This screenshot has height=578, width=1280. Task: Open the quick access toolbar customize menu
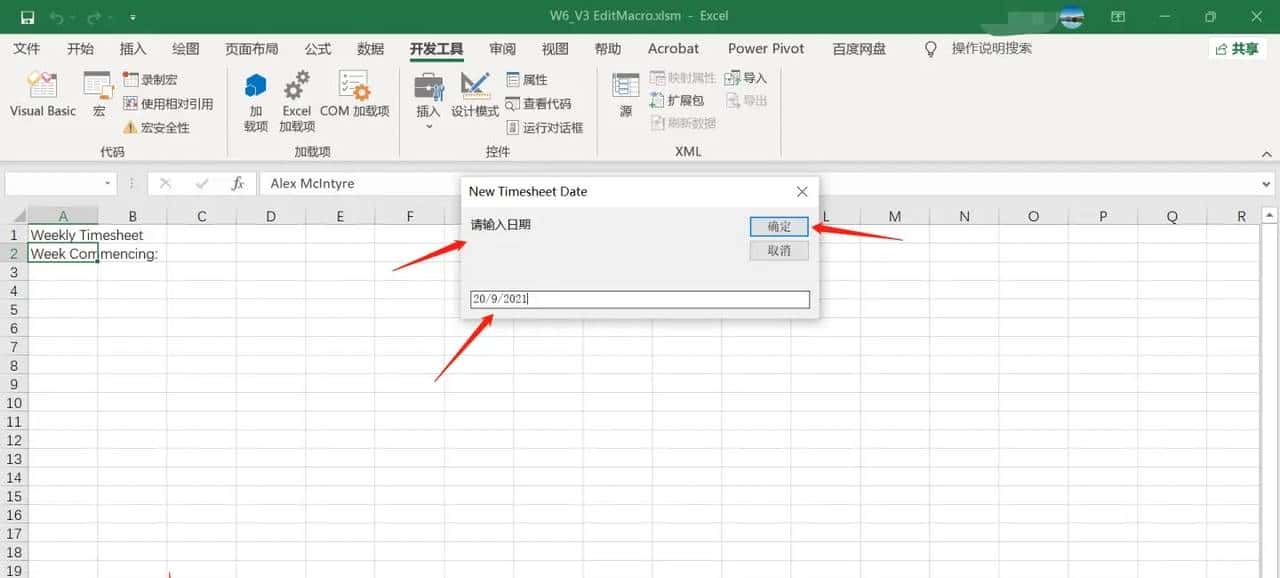(x=133, y=16)
